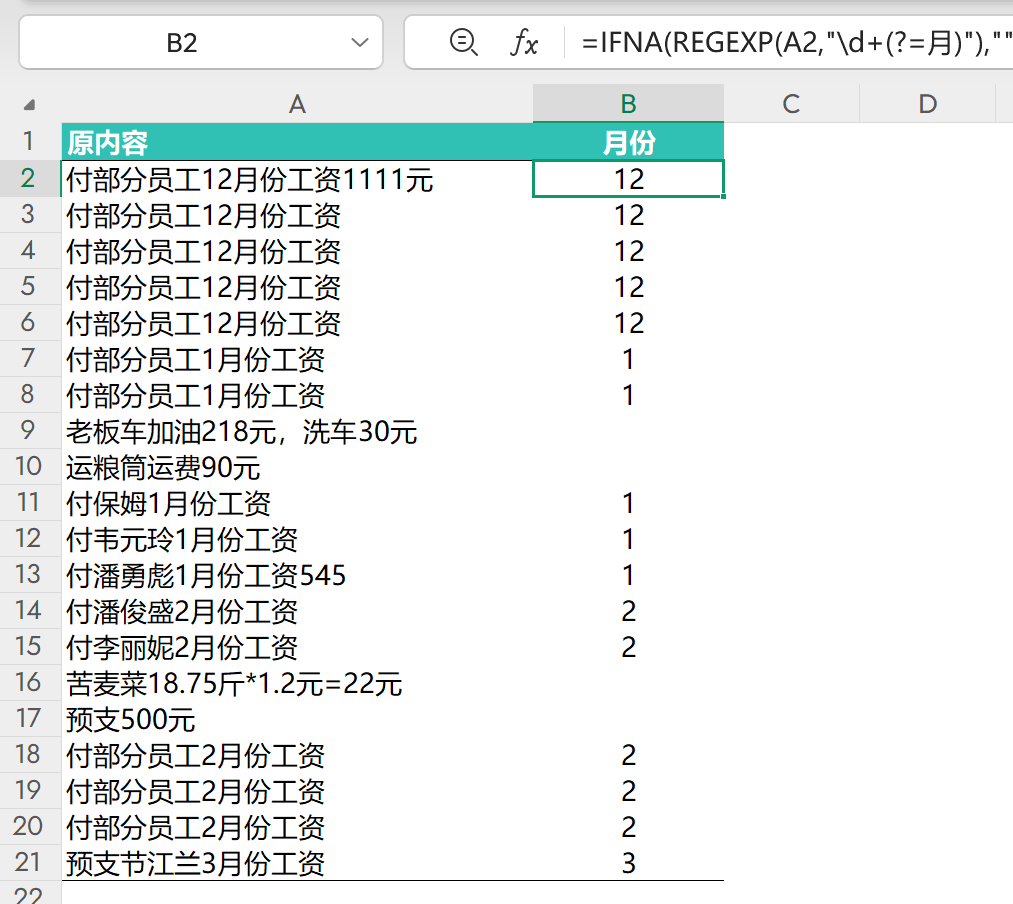Select the cell with 苦麦菜18.75斤 text
Screen dimensions: 1013x904
(296, 683)
